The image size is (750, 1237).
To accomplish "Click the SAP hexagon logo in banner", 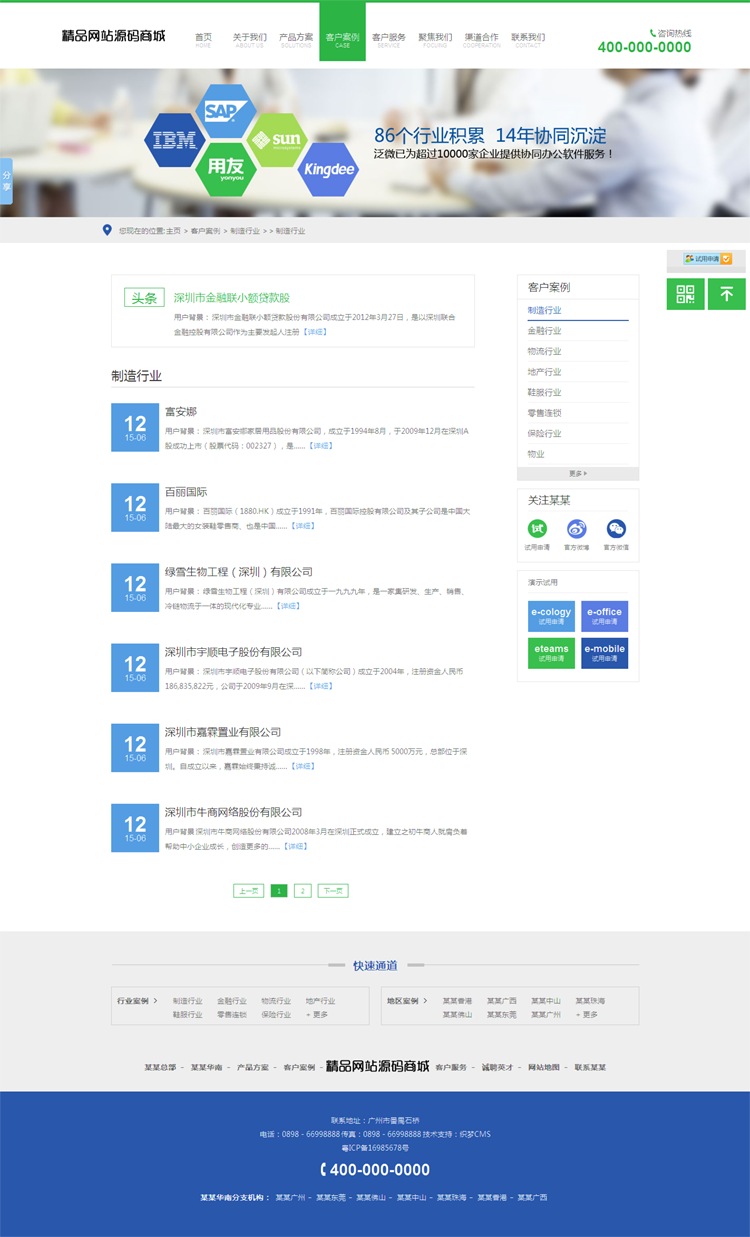I will [225, 112].
